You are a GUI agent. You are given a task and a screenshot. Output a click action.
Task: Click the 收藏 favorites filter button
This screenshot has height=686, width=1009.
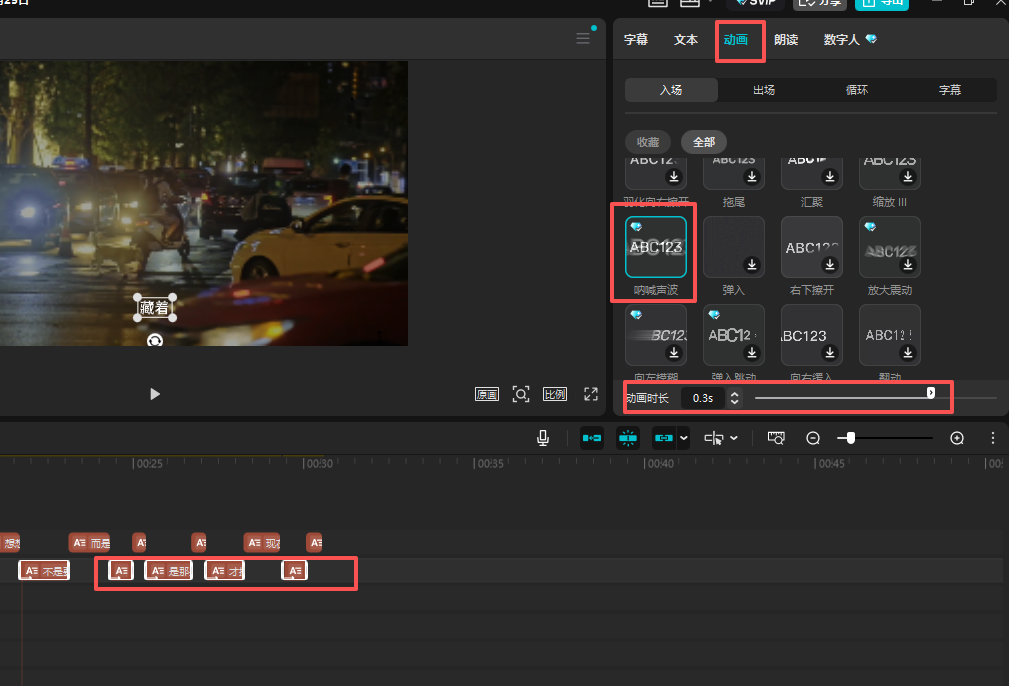[648, 142]
